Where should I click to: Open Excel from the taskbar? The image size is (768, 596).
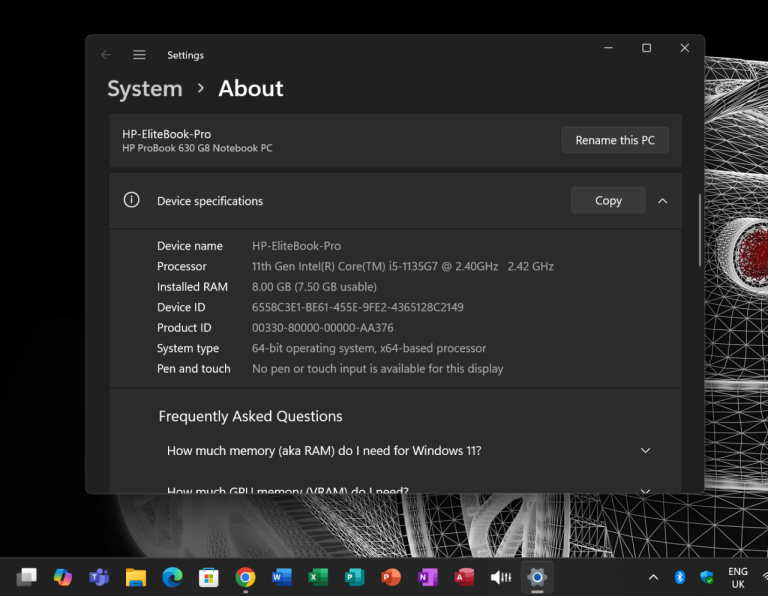[318, 577]
